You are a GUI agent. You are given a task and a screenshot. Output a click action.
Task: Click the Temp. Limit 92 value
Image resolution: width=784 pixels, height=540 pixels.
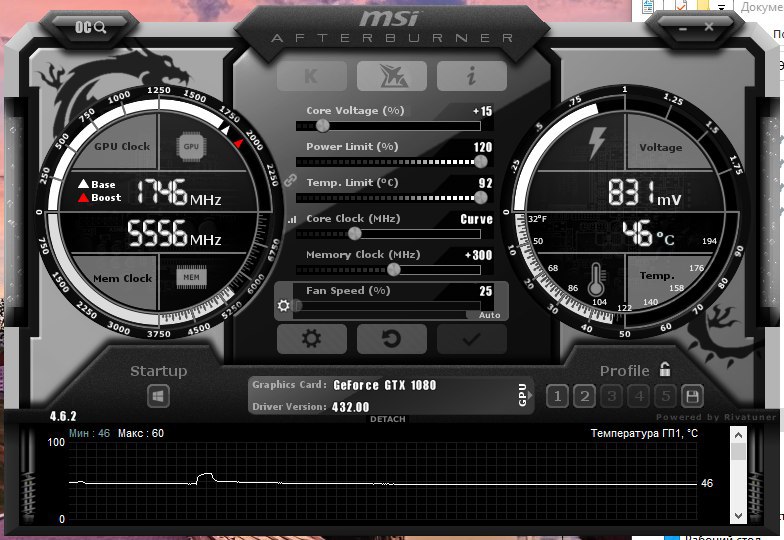[486, 183]
